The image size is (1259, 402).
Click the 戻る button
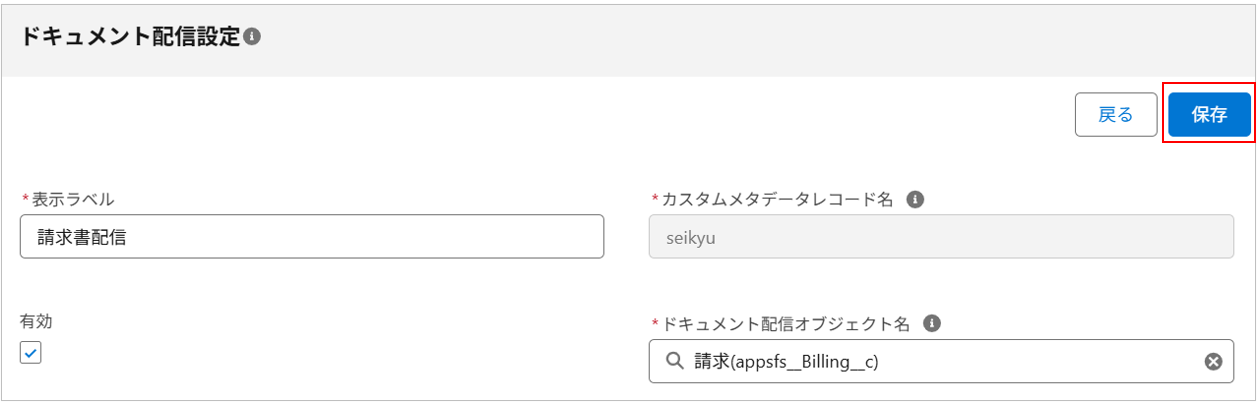tap(1115, 114)
